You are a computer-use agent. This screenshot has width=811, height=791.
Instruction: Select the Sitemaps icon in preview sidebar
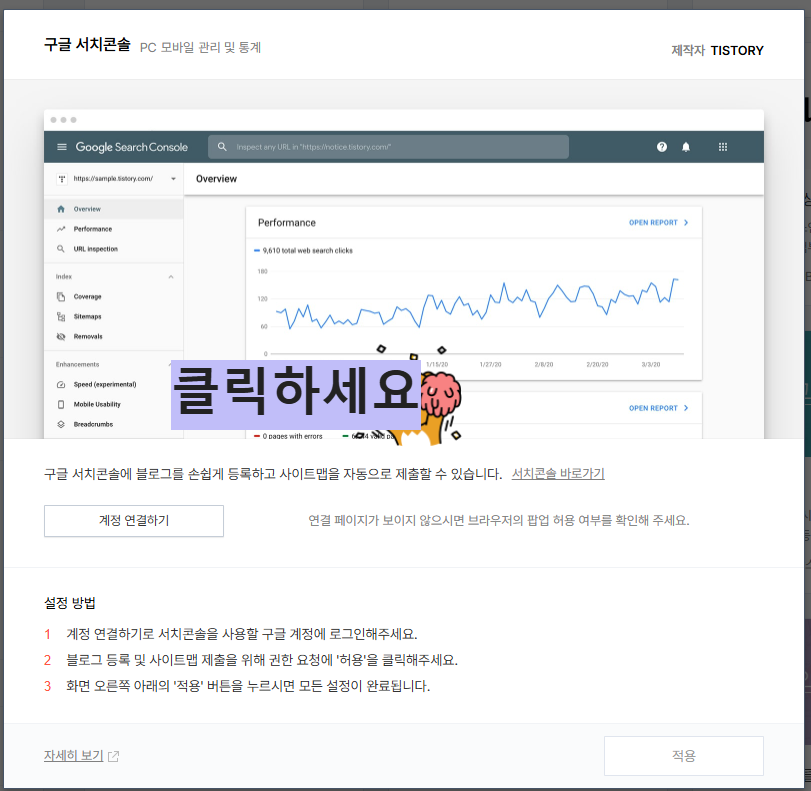click(61, 317)
